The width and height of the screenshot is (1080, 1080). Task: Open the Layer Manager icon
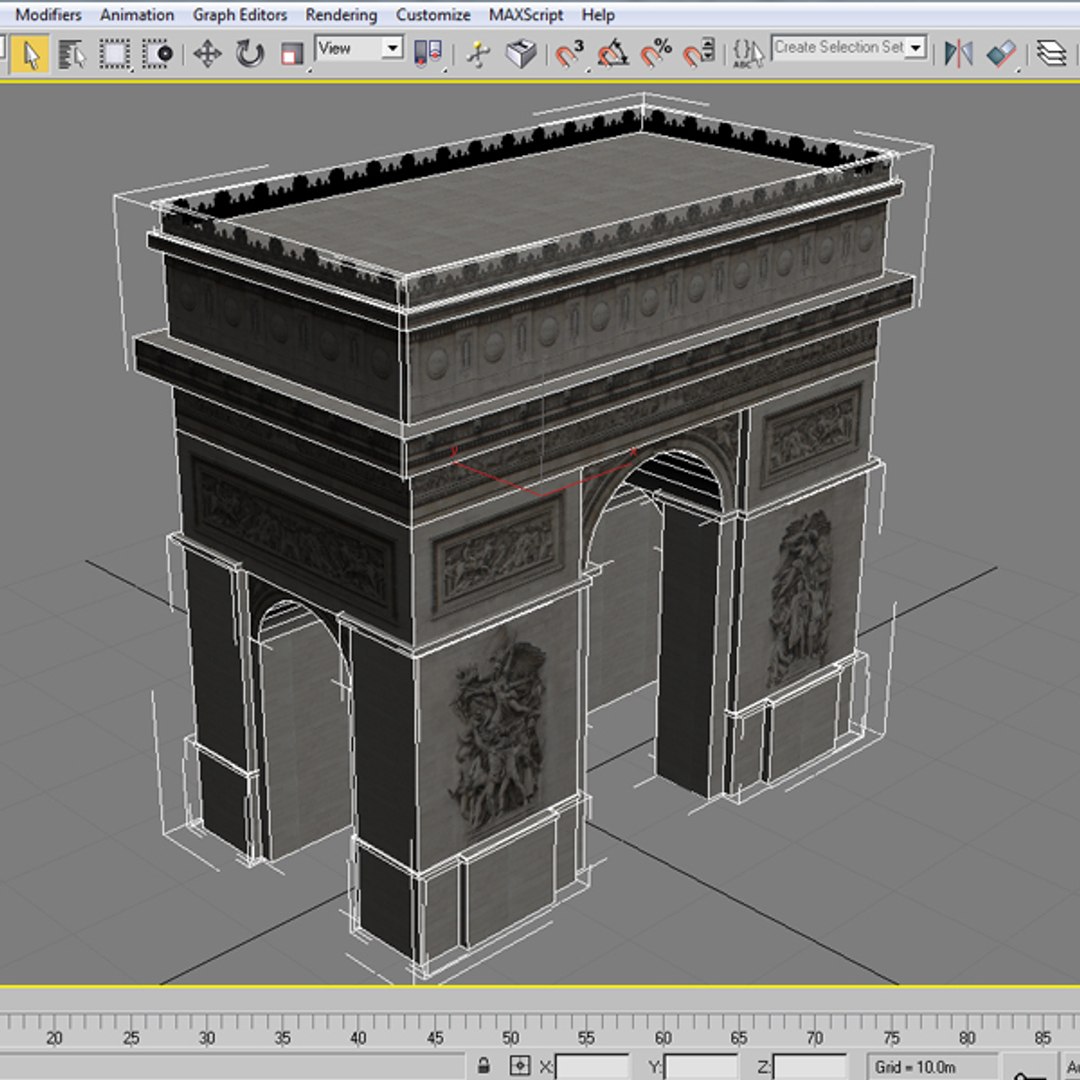1051,54
